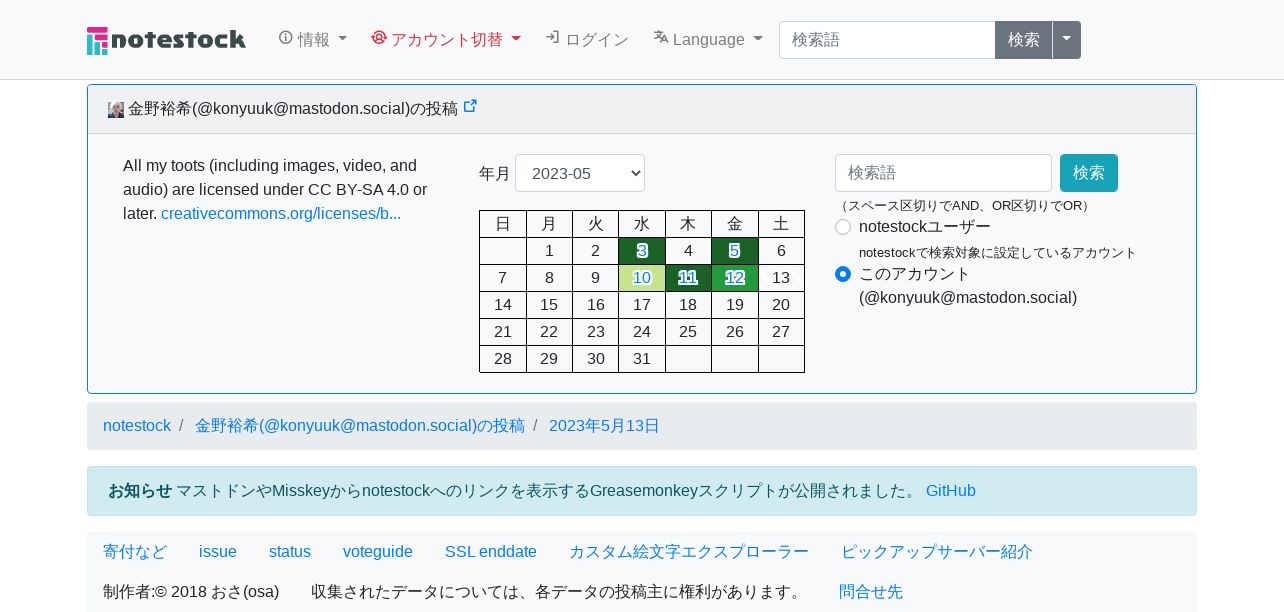Click the status footer link

click(290, 552)
